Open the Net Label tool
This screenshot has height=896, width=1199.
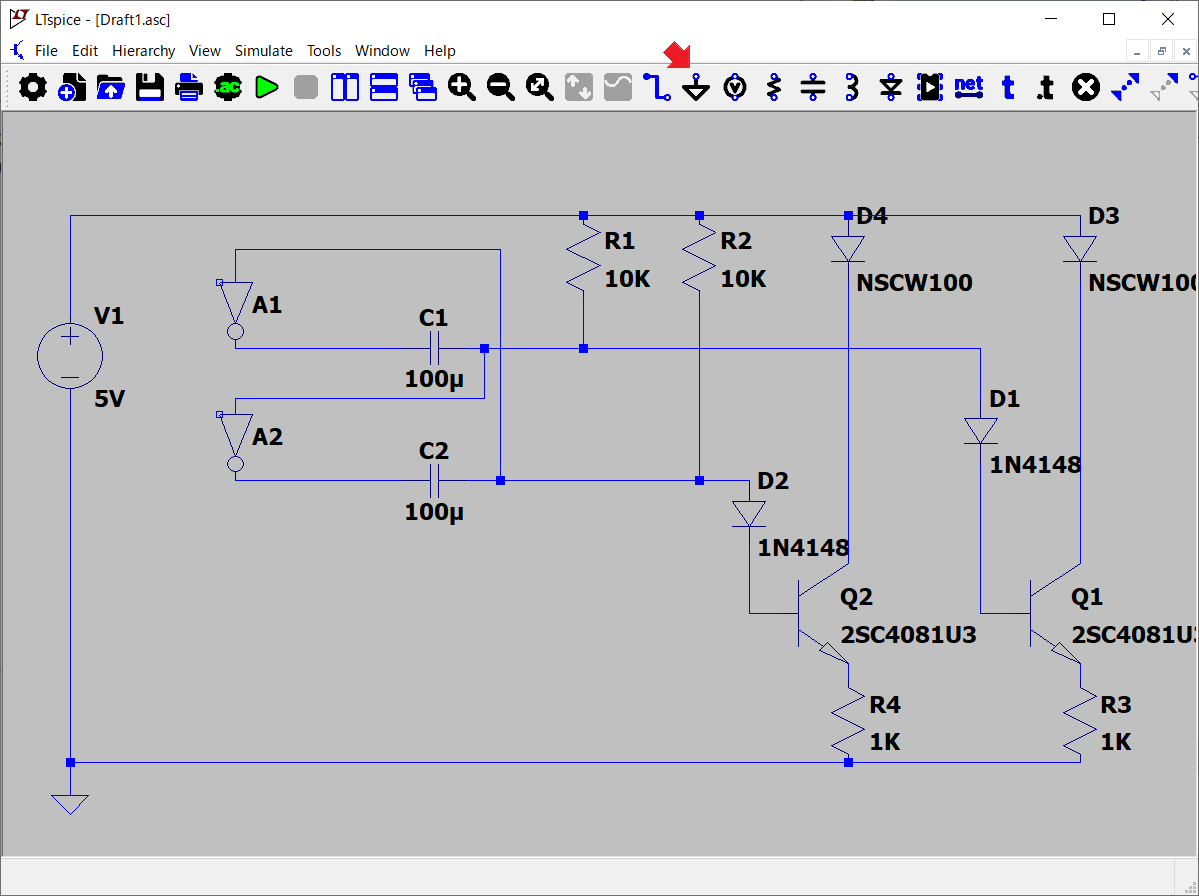969,87
